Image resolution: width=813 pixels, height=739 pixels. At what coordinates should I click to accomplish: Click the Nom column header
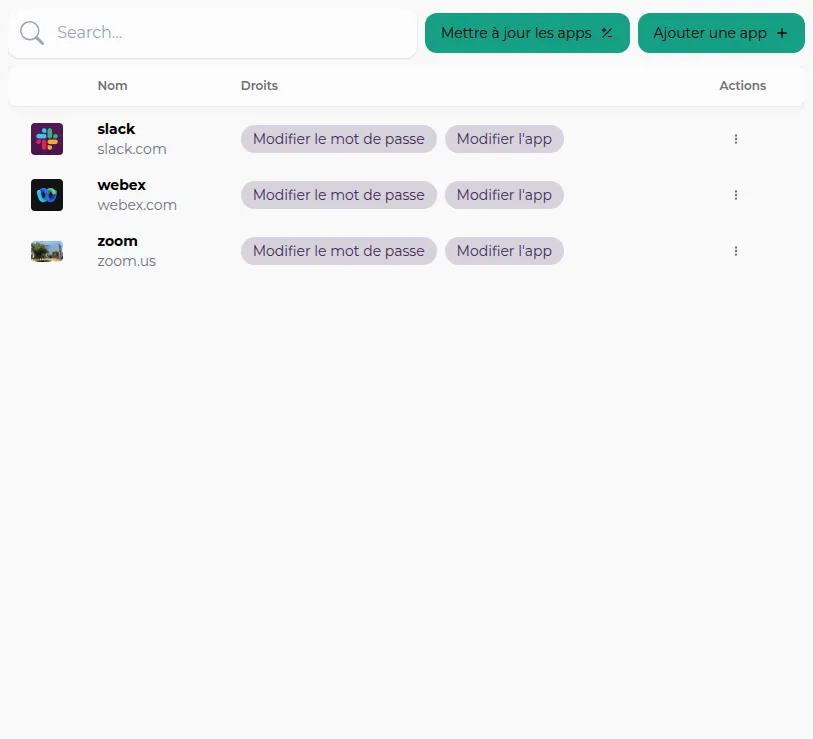112,86
